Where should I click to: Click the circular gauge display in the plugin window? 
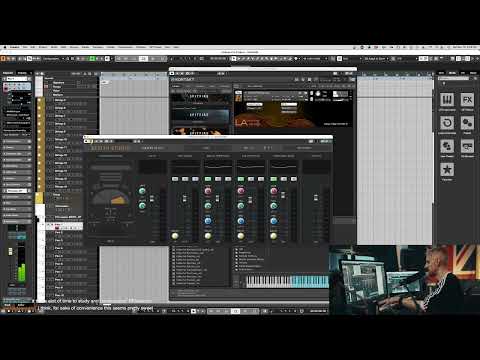[x=110, y=197]
